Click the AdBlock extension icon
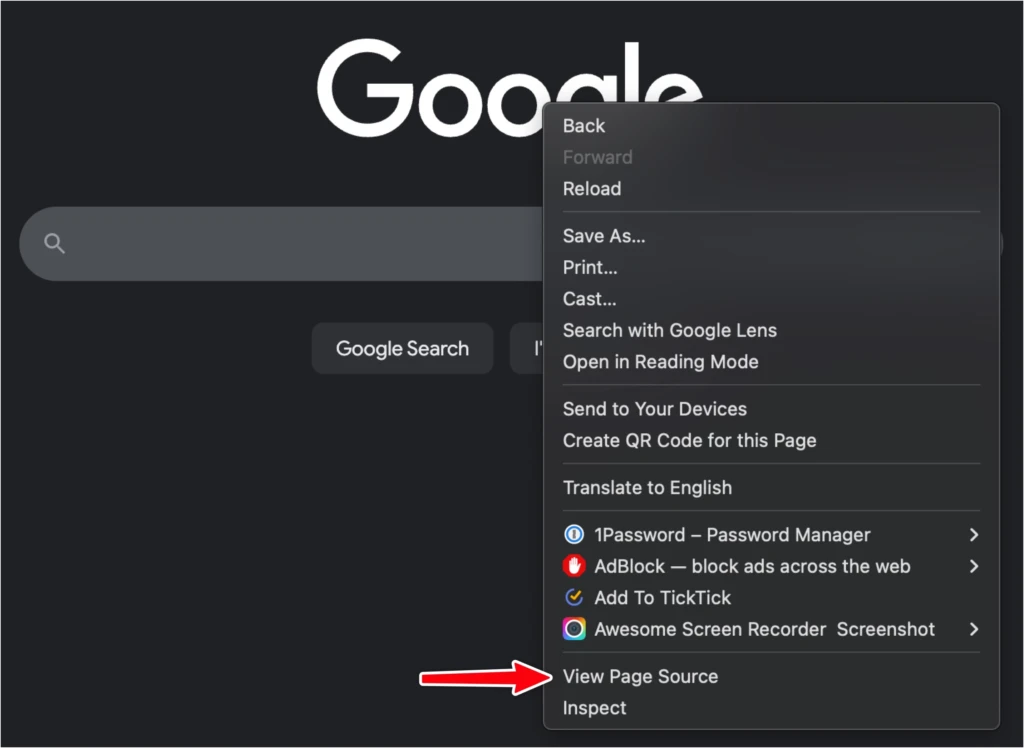The width and height of the screenshot is (1024, 748). (x=573, y=566)
